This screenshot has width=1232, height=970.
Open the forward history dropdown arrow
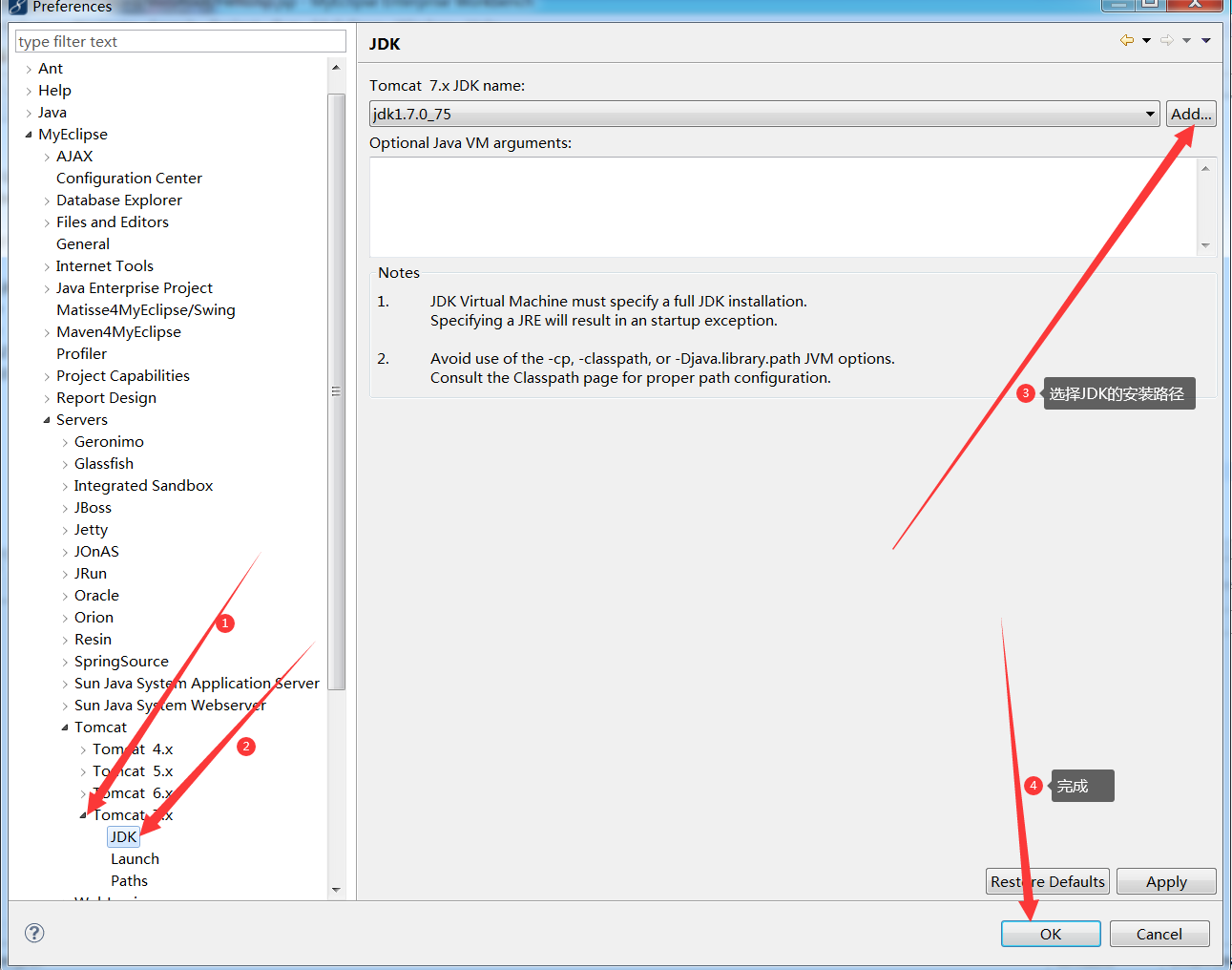coord(1186,40)
